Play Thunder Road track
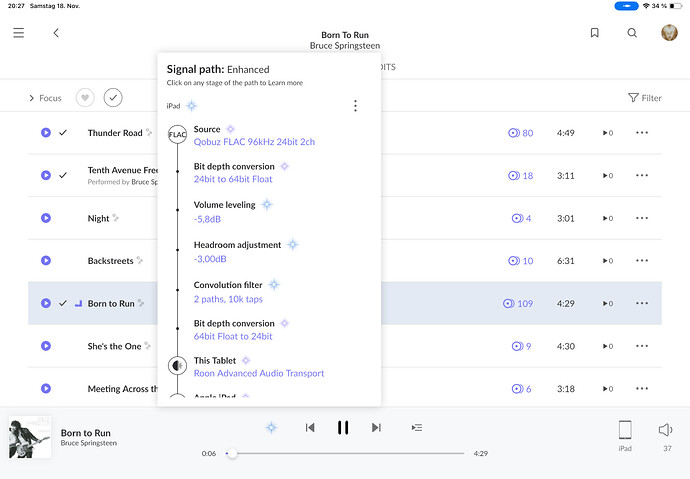Viewport: 690px width, 479px height. [46, 132]
